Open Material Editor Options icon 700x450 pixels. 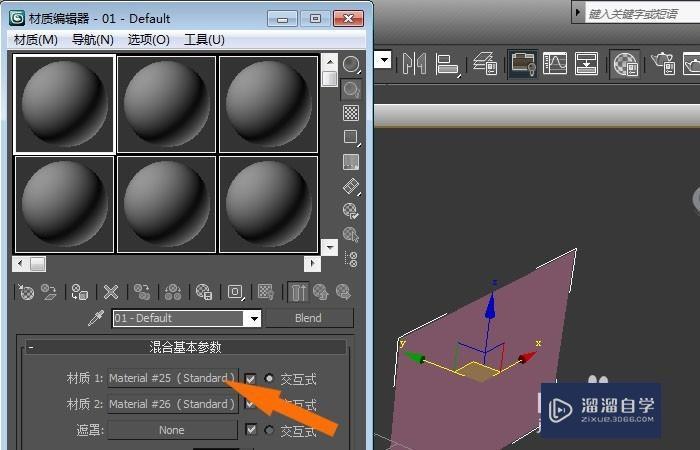(351, 210)
